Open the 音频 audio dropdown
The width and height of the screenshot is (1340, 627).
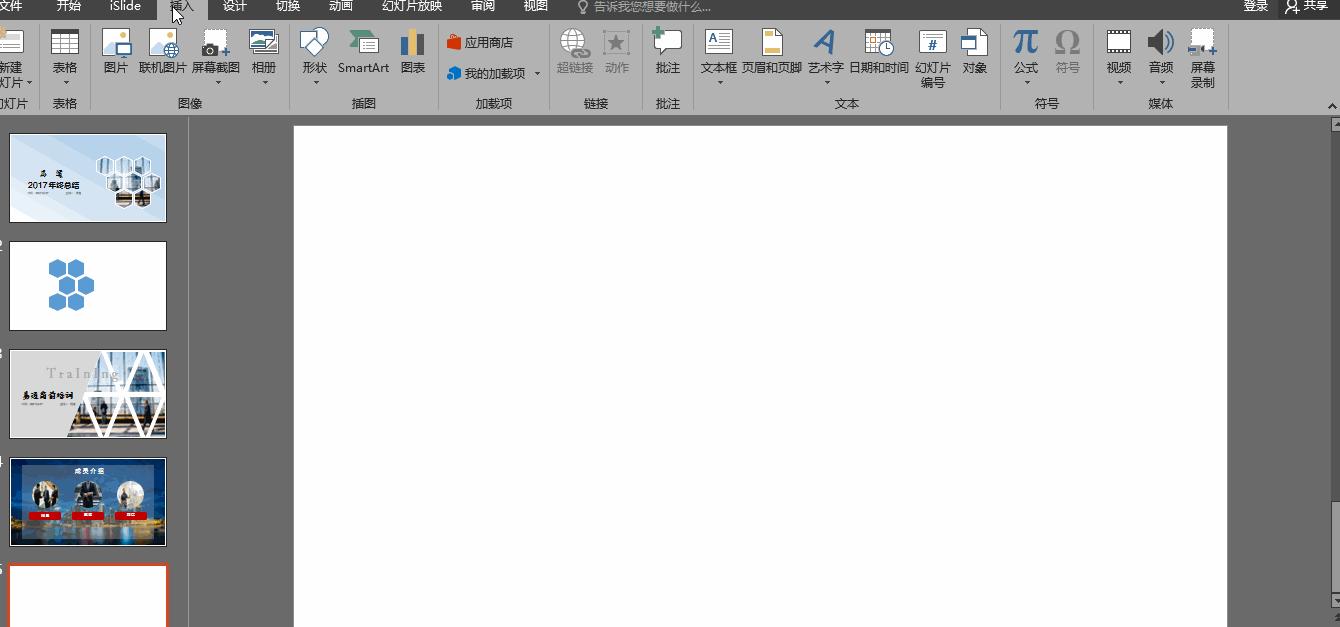(x=1161, y=83)
